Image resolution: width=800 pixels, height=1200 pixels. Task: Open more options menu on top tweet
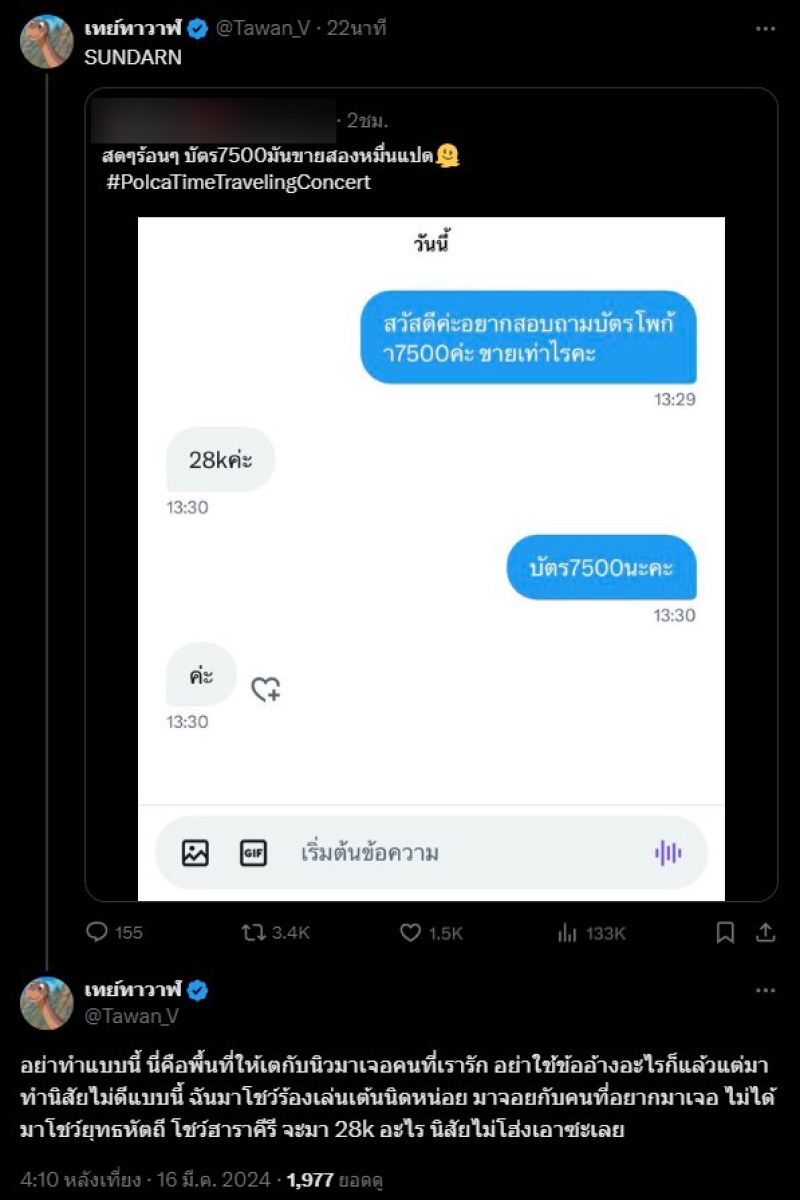pyautogui.click(x=765, y=29)
